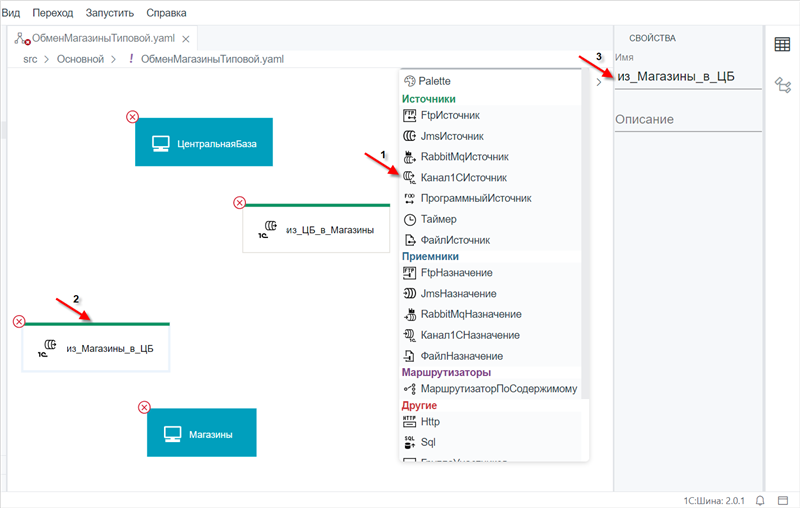Select the ЦентральнаяБаза participant node

tap(204, 142)
